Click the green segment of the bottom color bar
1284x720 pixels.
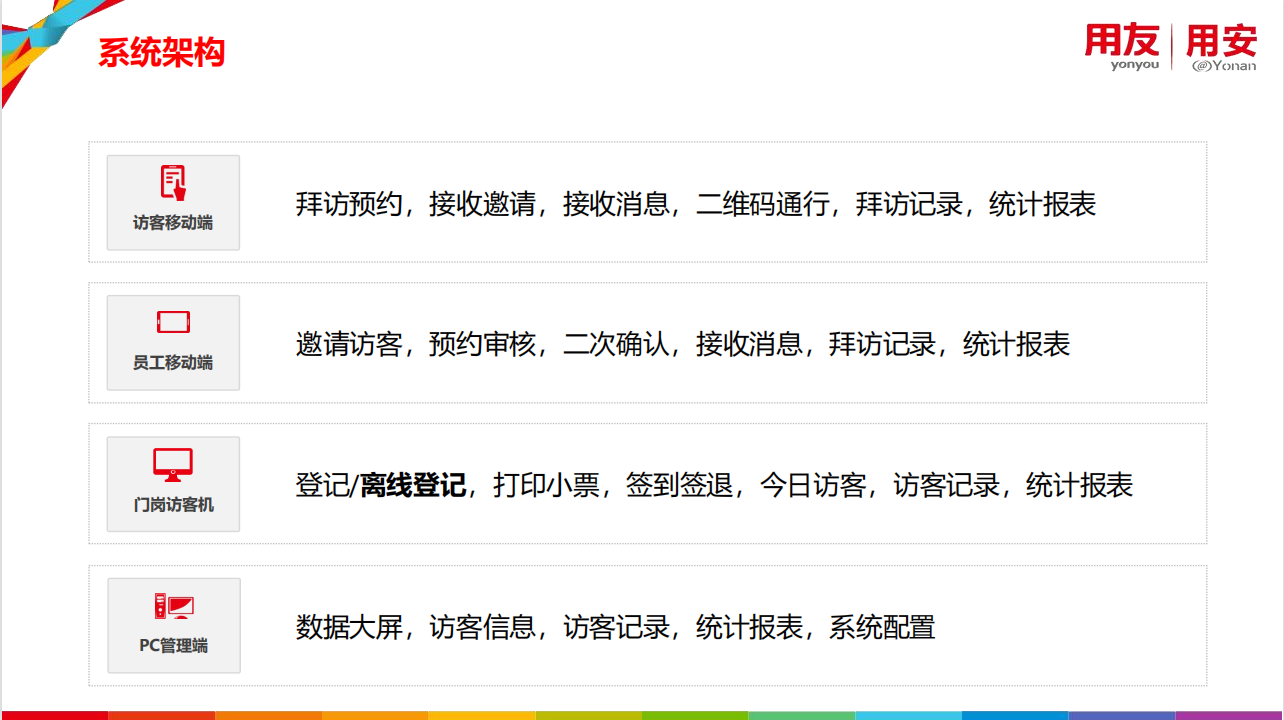click(x=695, y=715)
